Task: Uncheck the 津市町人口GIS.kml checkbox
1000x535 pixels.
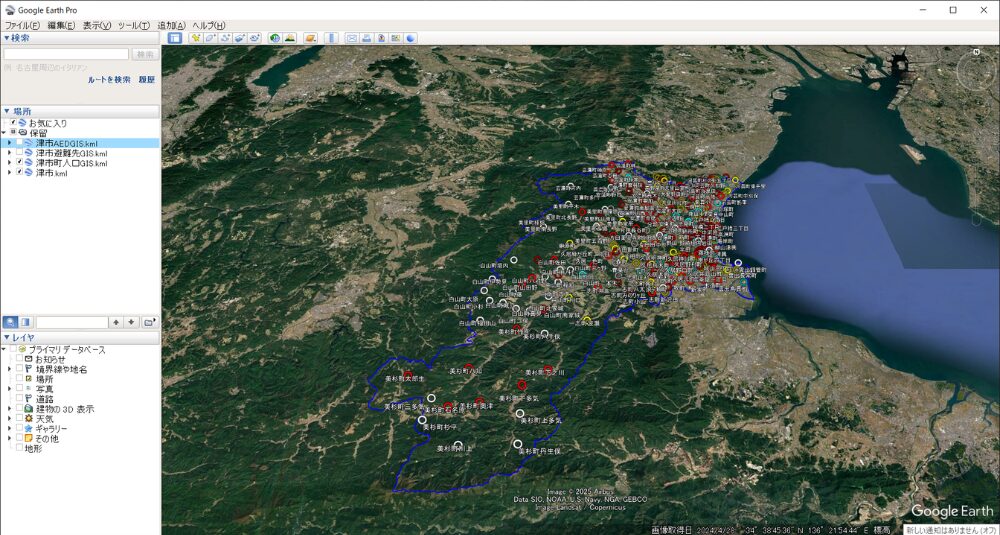Action: [x=20, y=163]
